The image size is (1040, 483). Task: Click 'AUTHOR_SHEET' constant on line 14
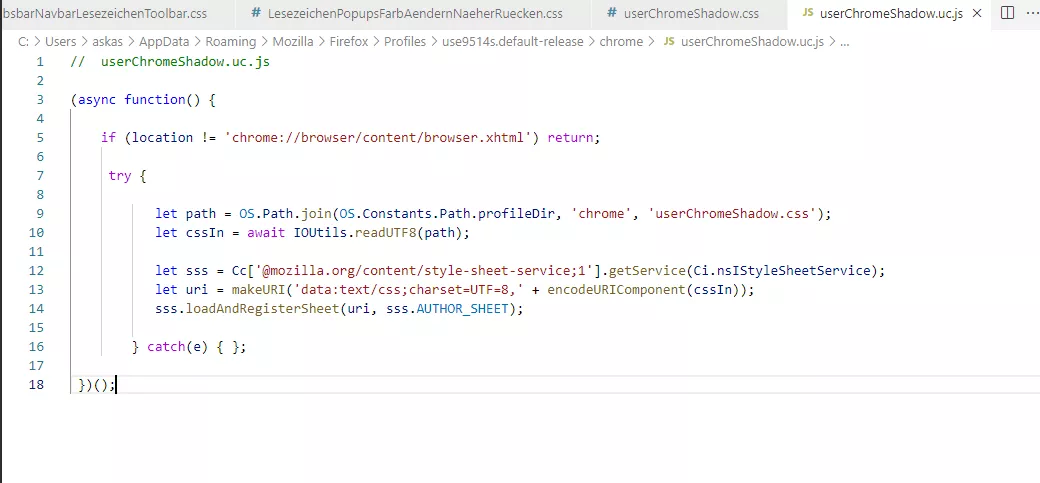tap(462, 309)
